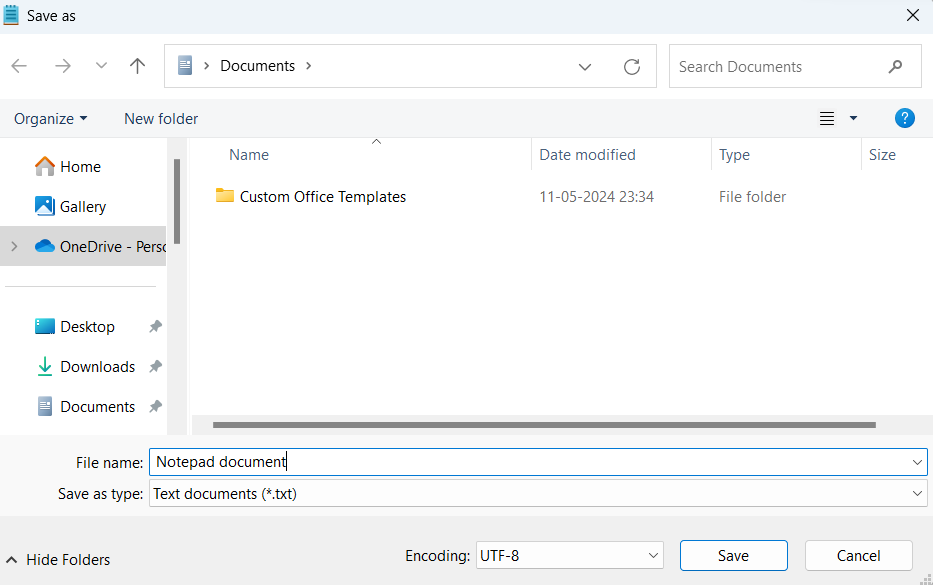933x585 pixels.
Task: Expand the OneDrive tree item
Action: 14,246
